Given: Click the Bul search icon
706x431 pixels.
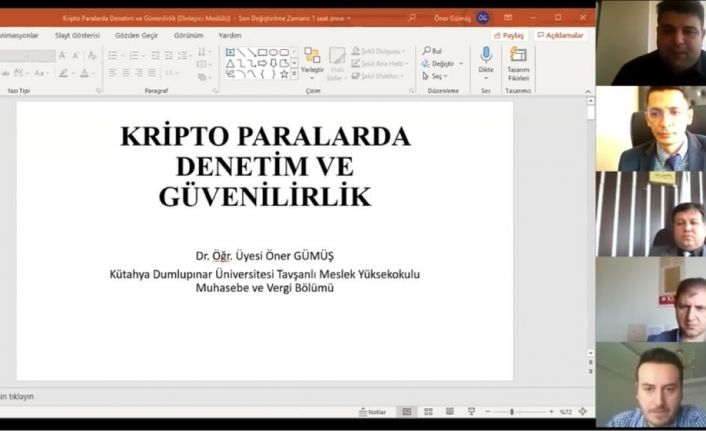Looking at the screenshot, I should [x=432, y=50].
